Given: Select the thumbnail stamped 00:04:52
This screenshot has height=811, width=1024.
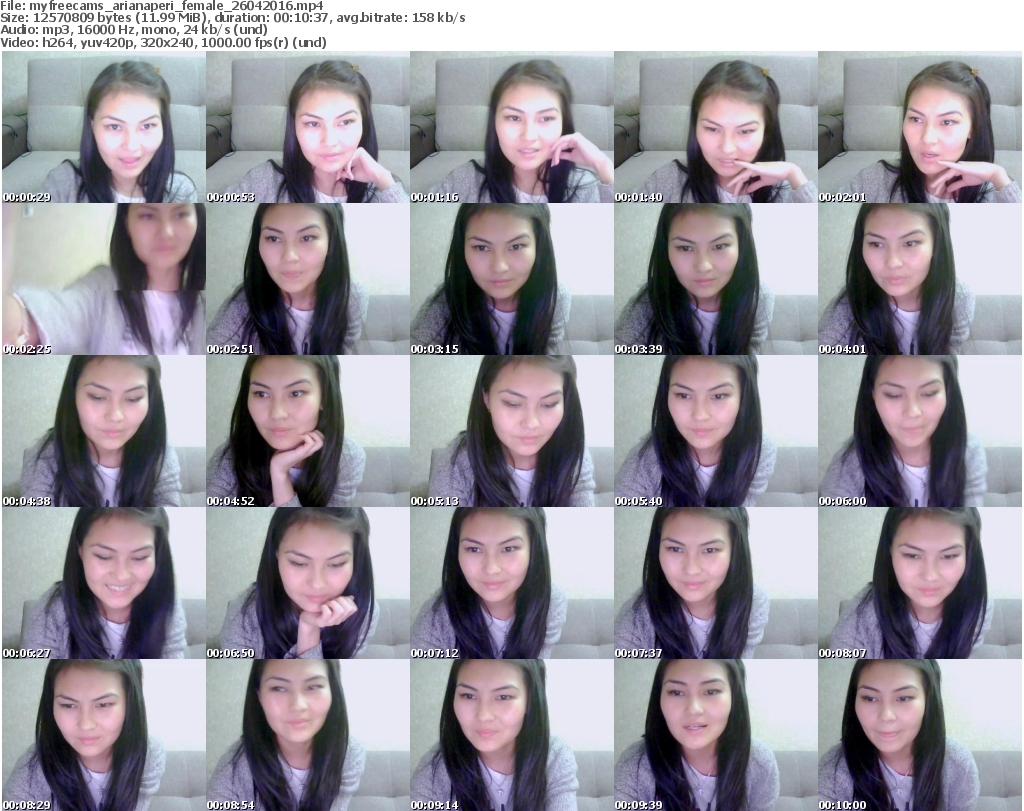Looking at the screenshot, I should tap(308, 432).
